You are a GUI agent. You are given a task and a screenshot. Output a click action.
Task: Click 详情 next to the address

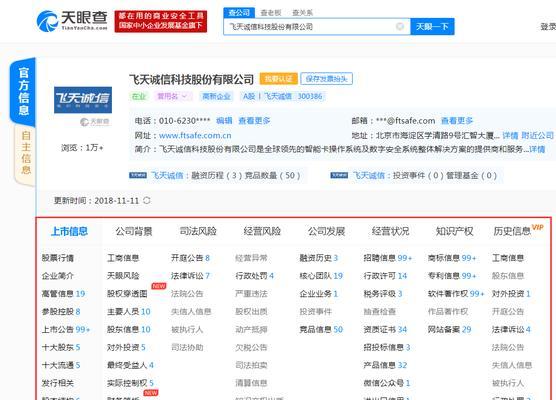point(510,135)
